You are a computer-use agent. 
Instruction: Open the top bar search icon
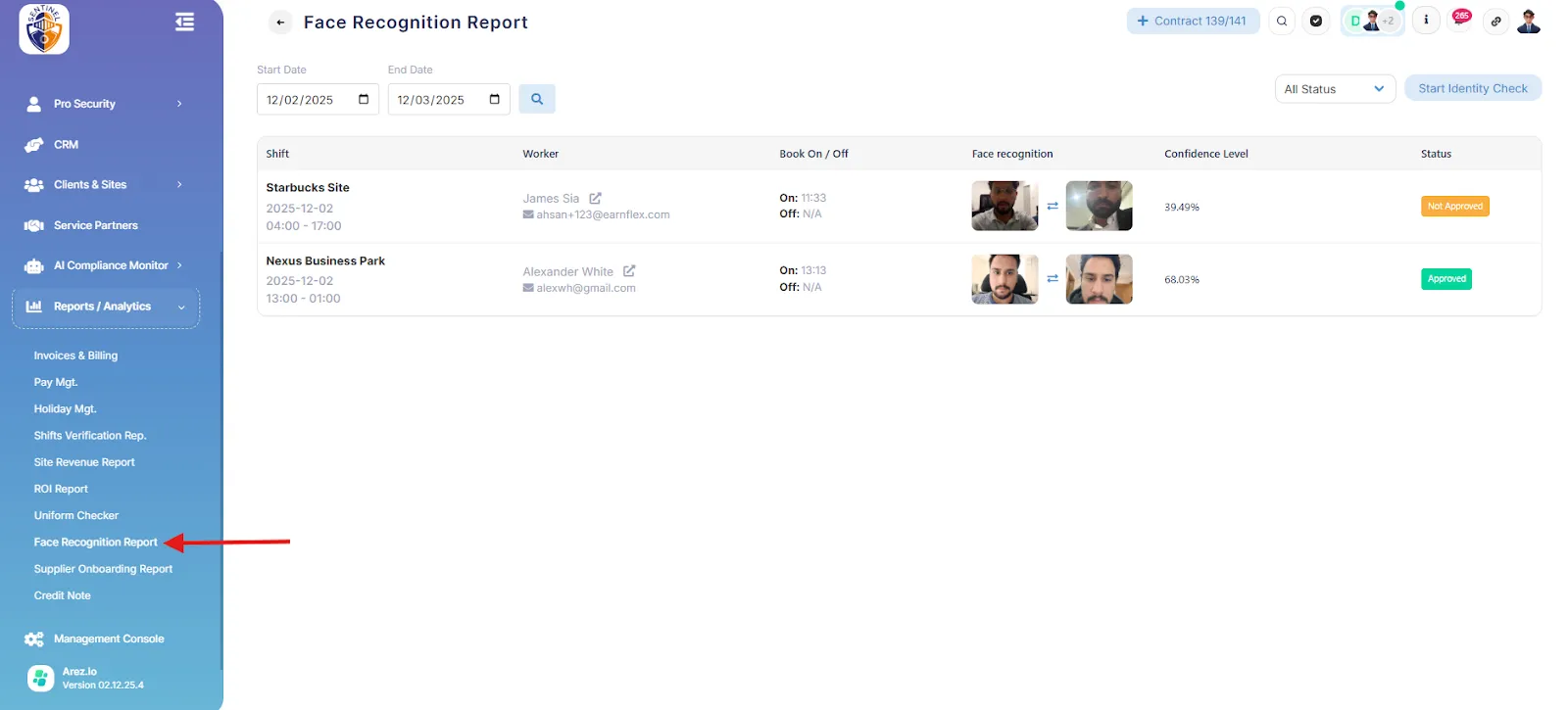(x=1281, y=21)
